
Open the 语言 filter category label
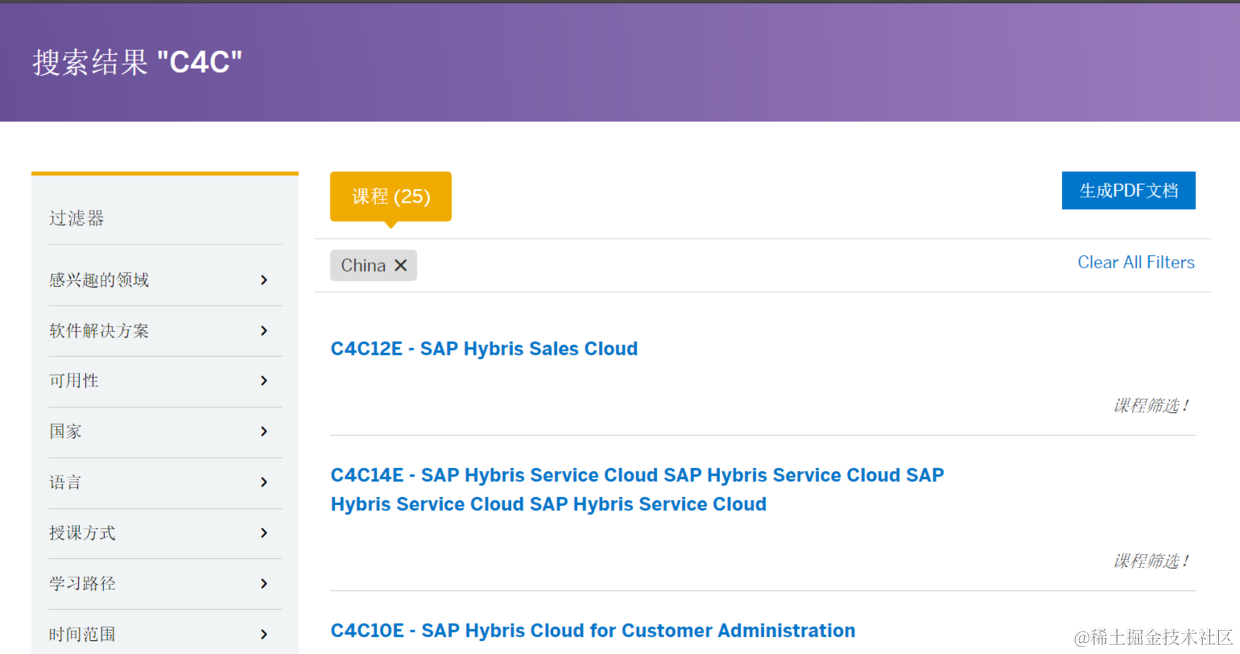66,482
